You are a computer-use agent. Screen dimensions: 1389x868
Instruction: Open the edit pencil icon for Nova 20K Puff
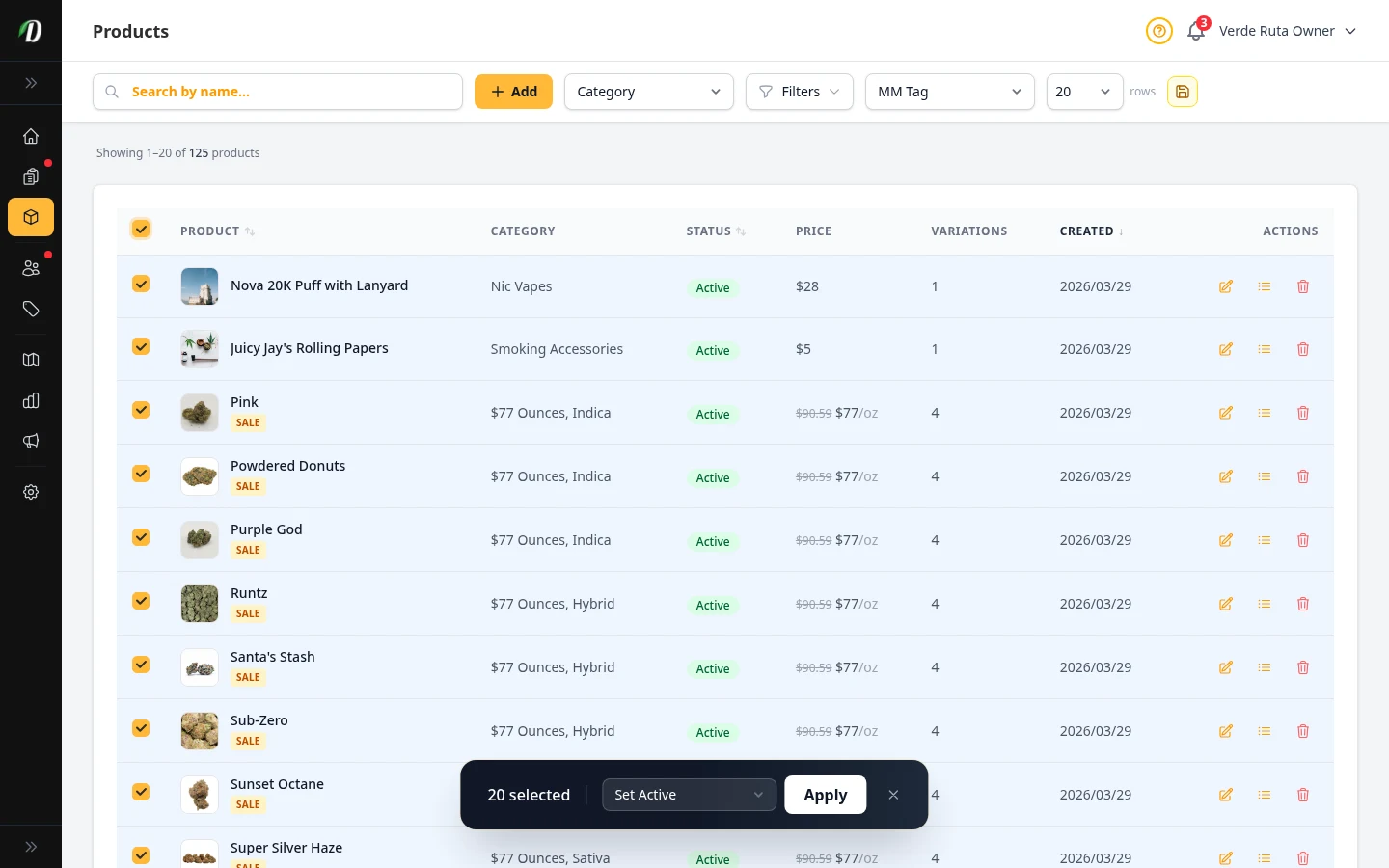tap(1225, 286)
